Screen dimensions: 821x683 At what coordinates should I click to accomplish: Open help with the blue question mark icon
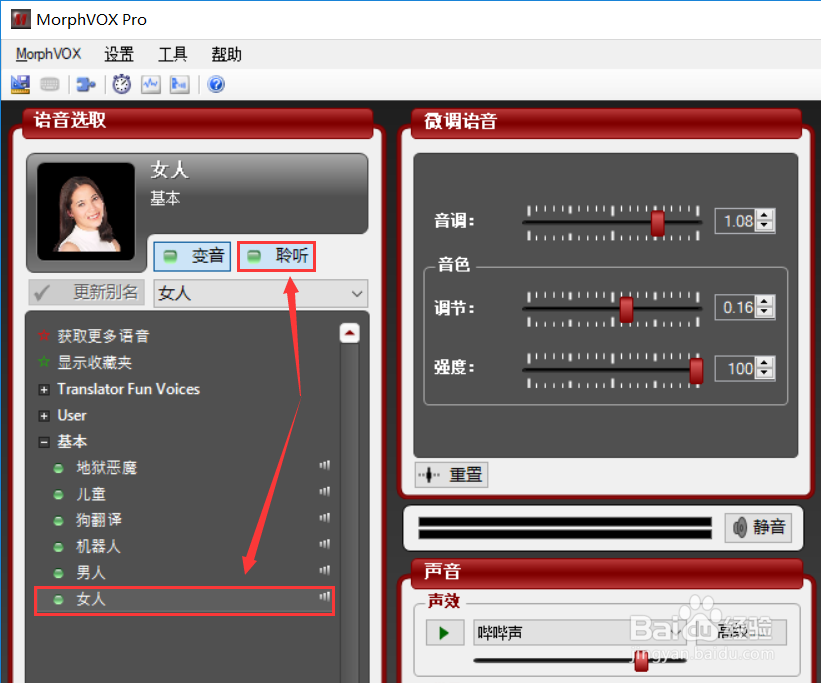(216, 84)
